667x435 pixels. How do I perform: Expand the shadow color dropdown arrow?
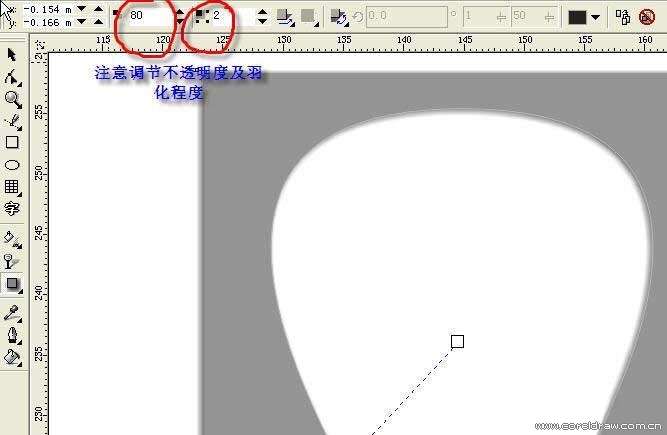pyautogui.click(x=596, y=17)
